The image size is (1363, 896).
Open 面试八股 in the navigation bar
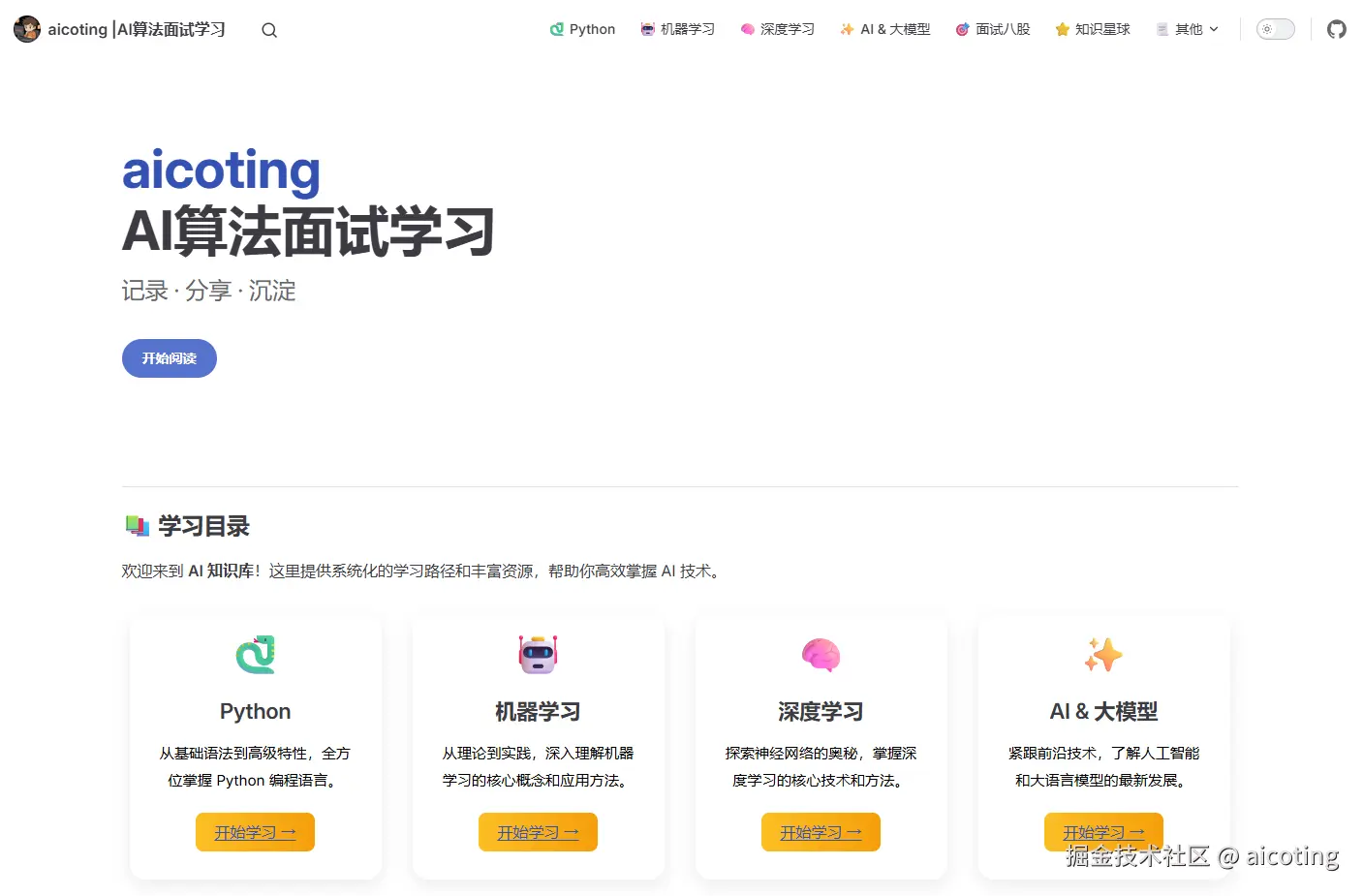click(992, 30)
